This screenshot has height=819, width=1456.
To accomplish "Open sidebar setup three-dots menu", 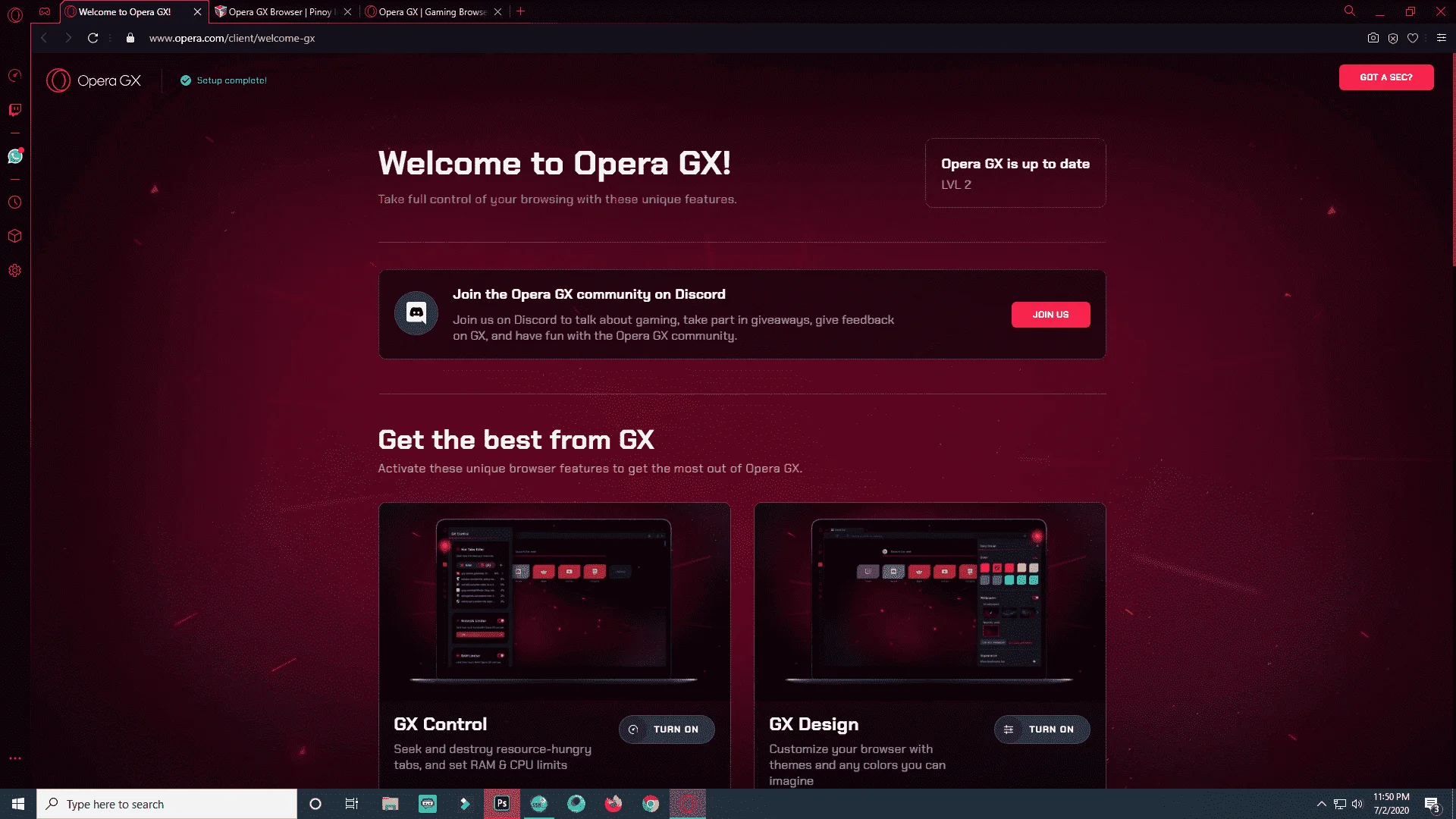I will click(14, 758).
